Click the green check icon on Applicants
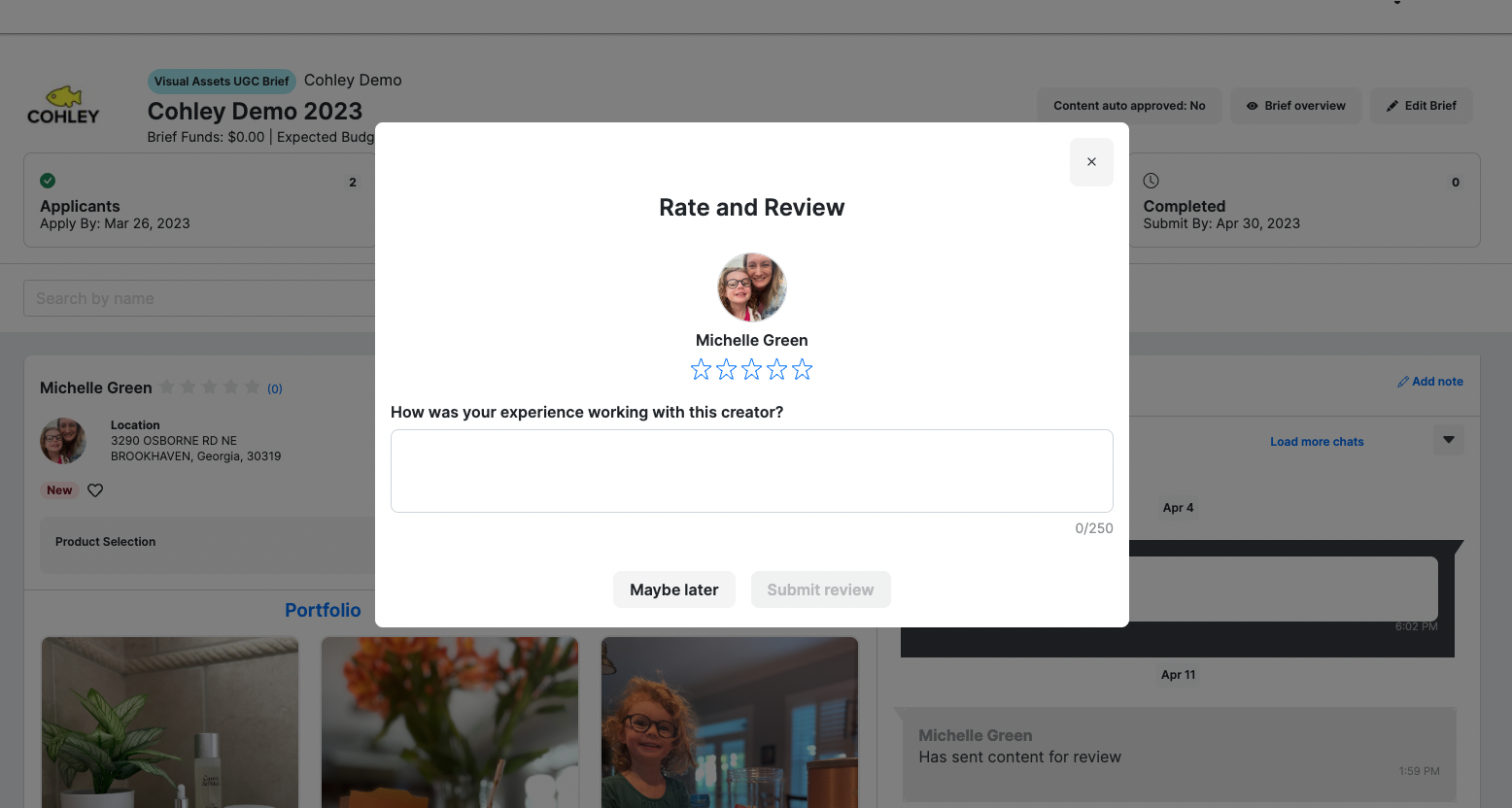Viewport: 1512px width, 808px height. pos(48,181)
